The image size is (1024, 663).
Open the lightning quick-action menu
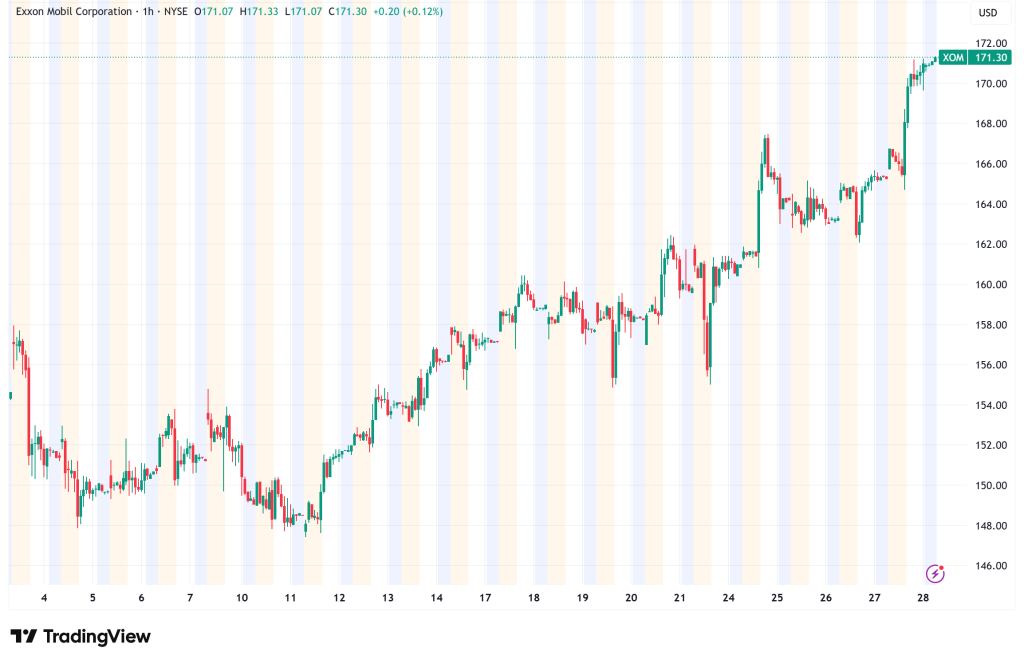tap(935, 572)
